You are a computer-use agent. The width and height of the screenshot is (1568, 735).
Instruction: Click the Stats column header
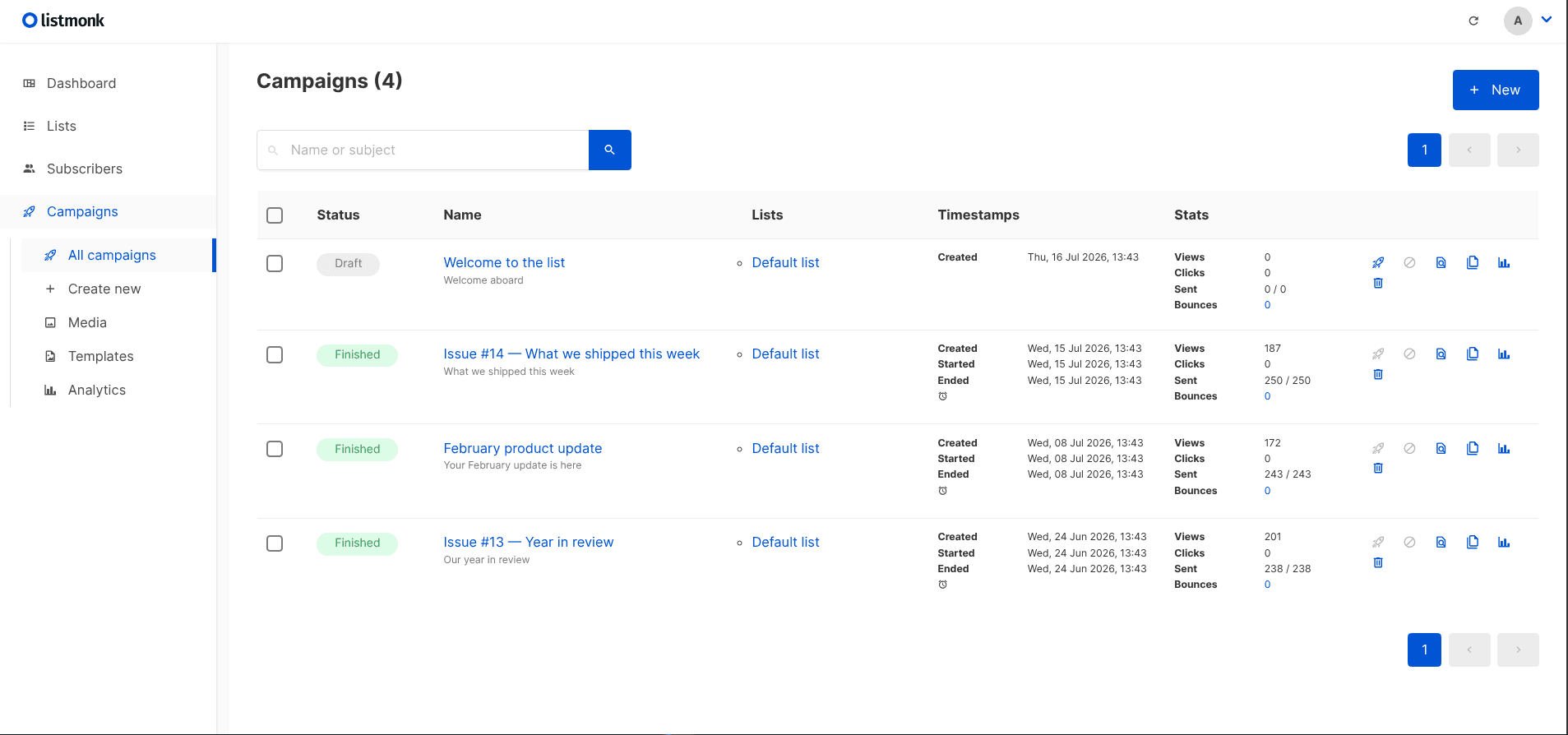[1191, 215]
